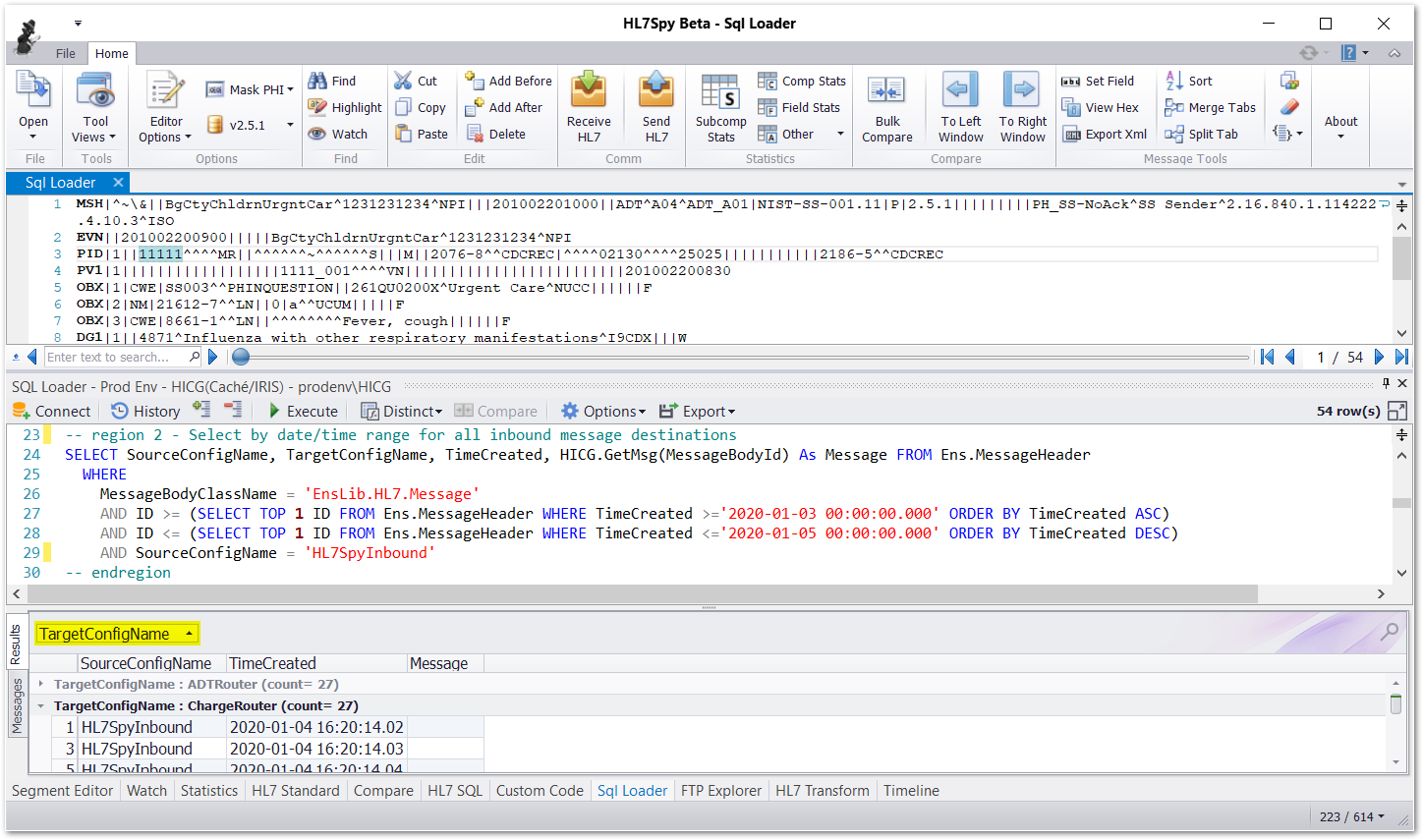
Task: Click Add After in ribbon
Action: (504, 107)
